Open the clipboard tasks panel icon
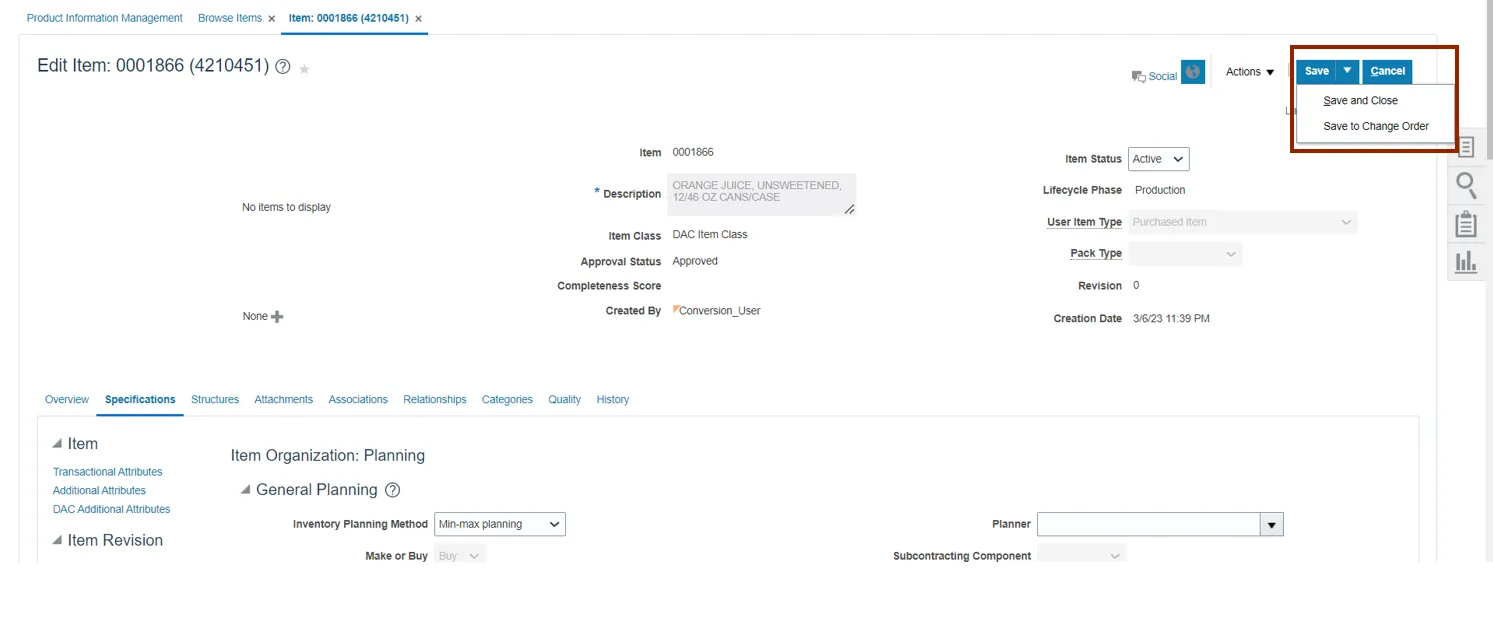Screen dimensions: 1493x629 (1466, 224)
